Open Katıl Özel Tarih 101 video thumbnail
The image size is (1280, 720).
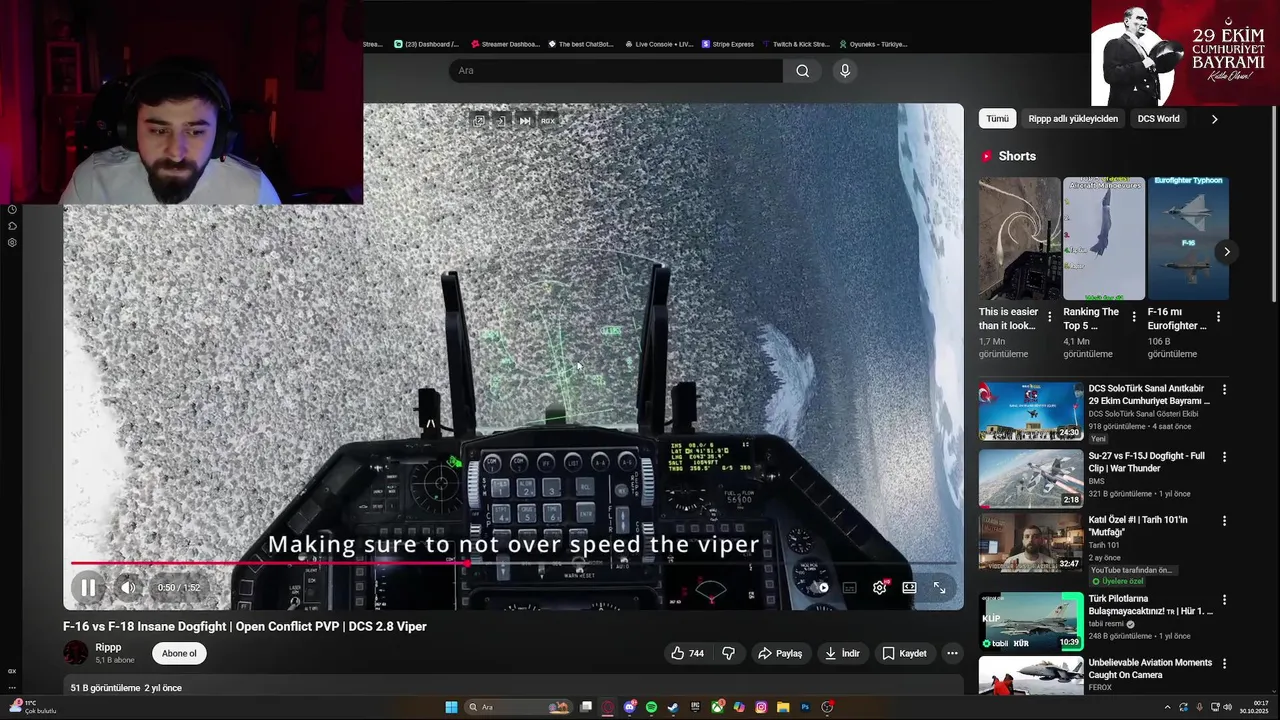(x=1031, y=543)
